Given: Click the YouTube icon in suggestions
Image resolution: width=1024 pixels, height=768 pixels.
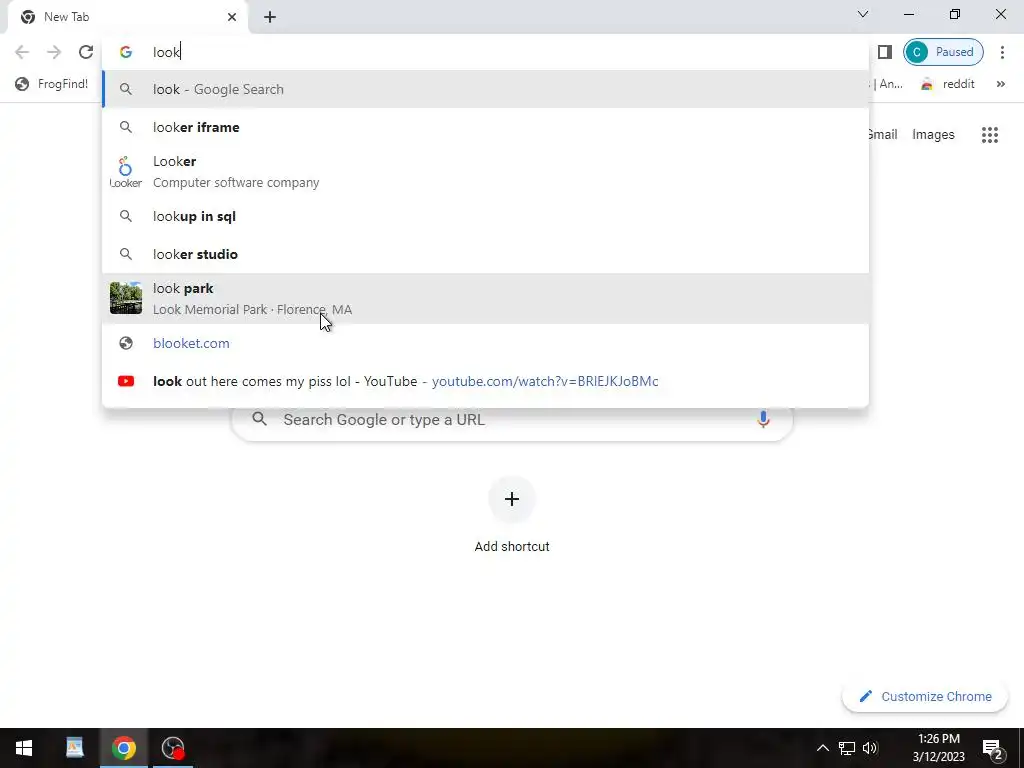Looking at the screenshot, I should tap(126, 381).
